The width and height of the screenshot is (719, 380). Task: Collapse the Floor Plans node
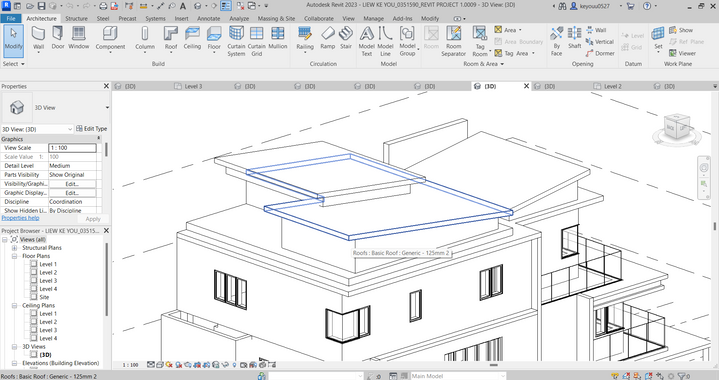14,256
